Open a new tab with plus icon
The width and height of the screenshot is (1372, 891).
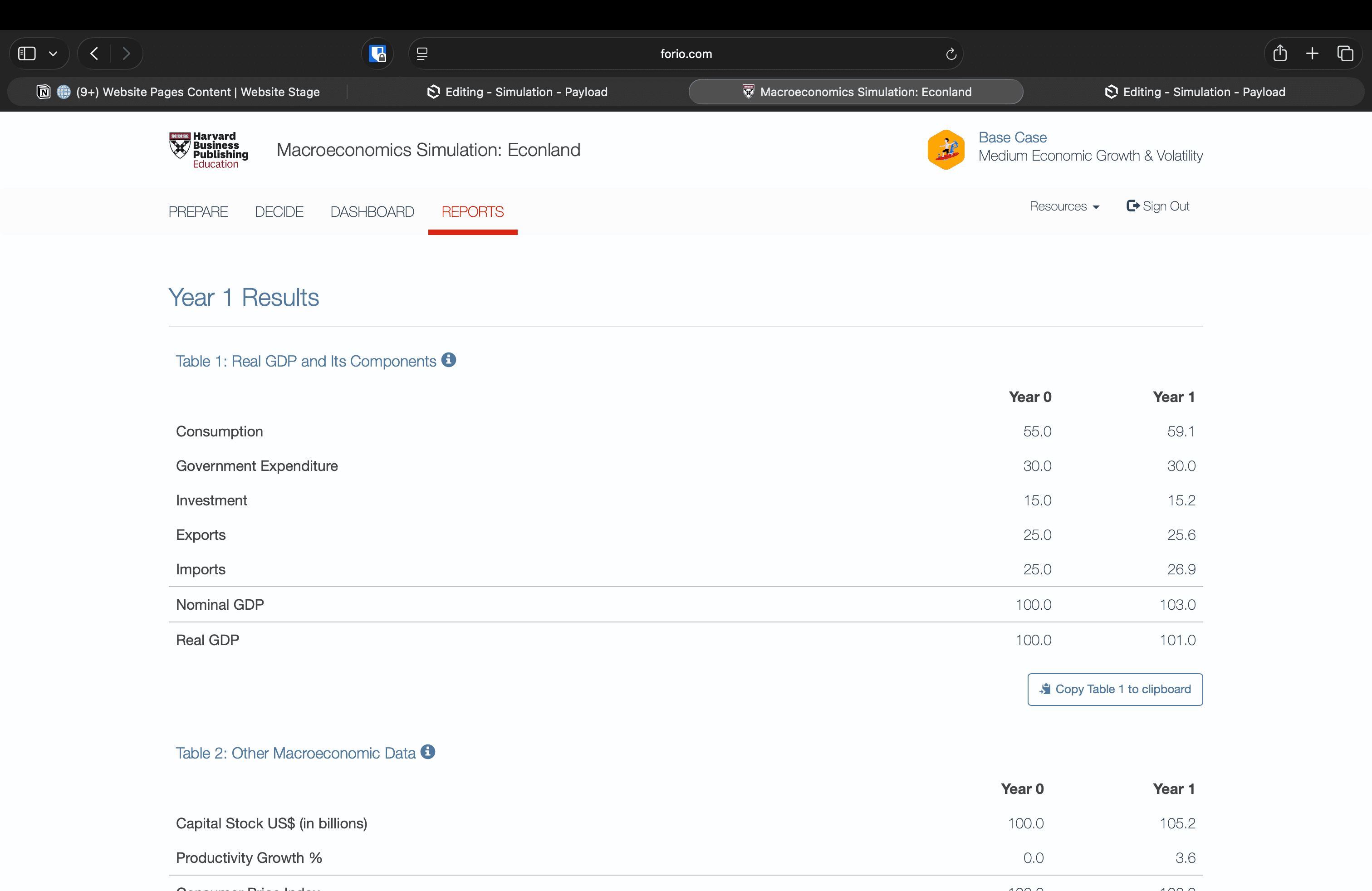1312,54
